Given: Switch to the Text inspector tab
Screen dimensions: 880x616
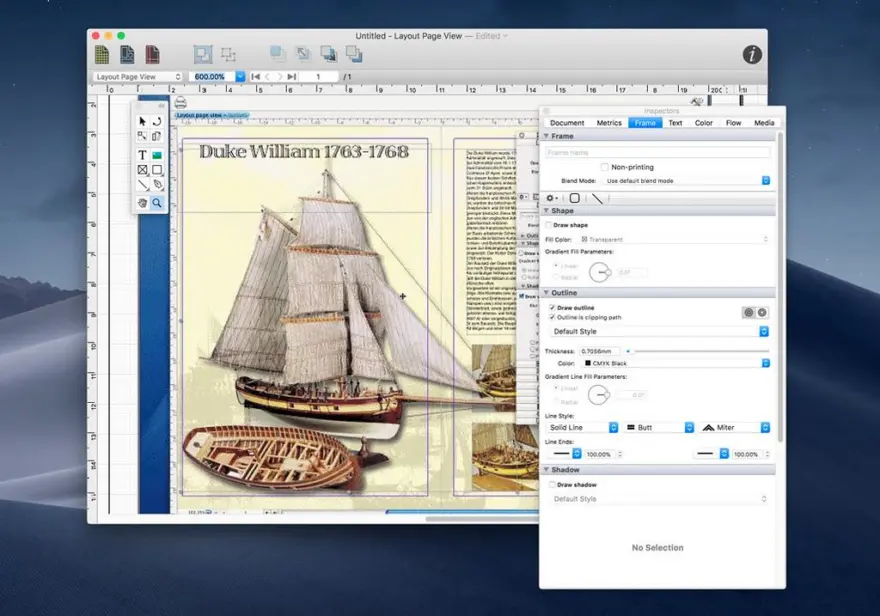Looking at the screenshot, I should point(675,123).
